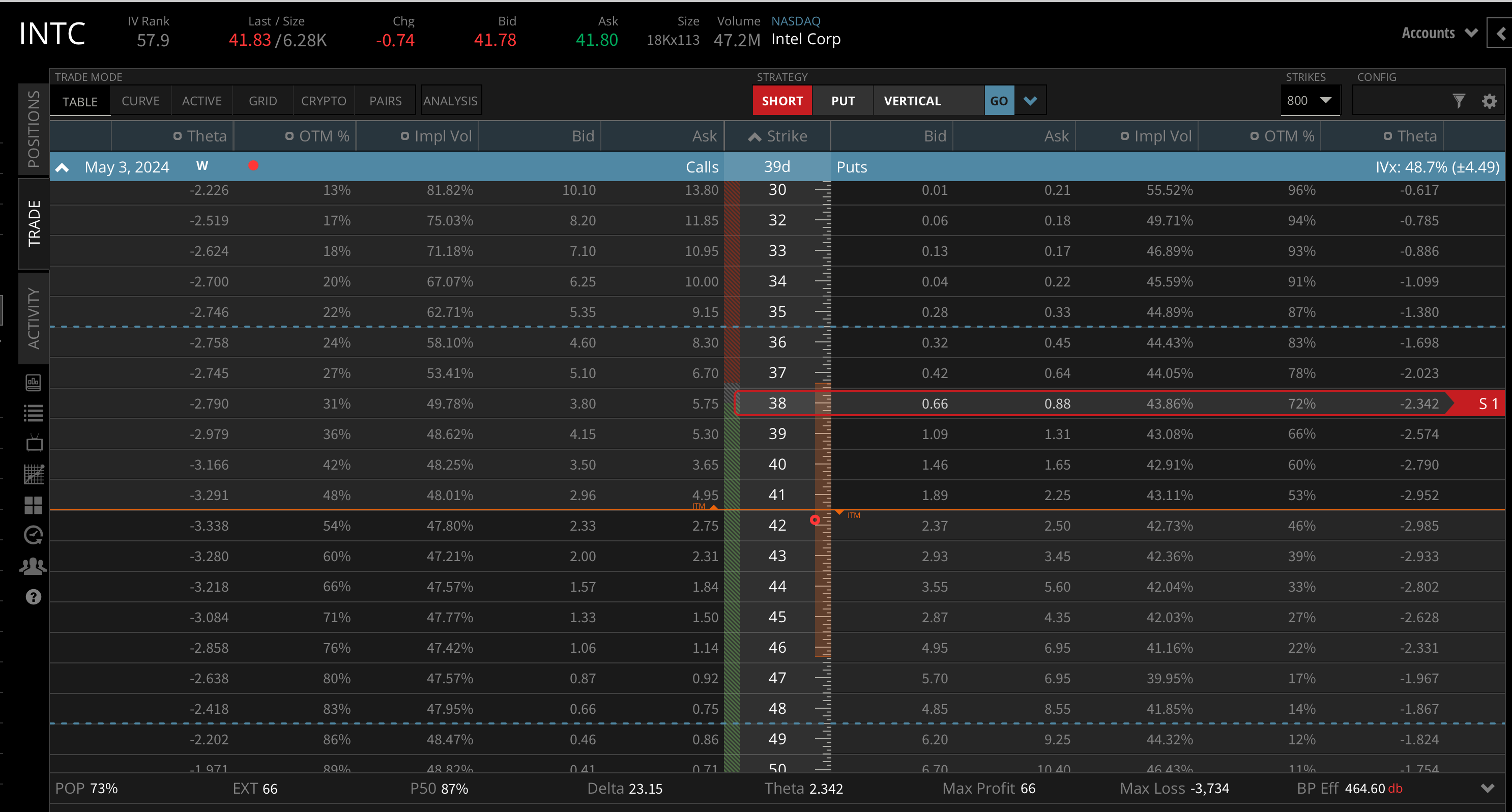
Task: Click the follow traders people icon
Action: (x=34, y=566)
